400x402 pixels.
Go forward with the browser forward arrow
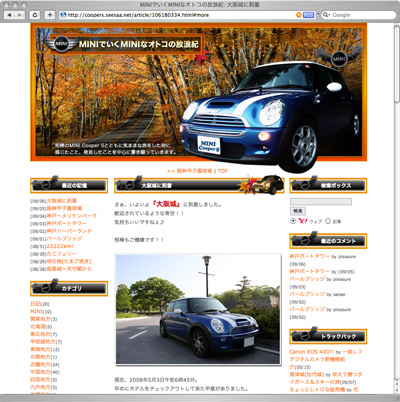(20, 15)
